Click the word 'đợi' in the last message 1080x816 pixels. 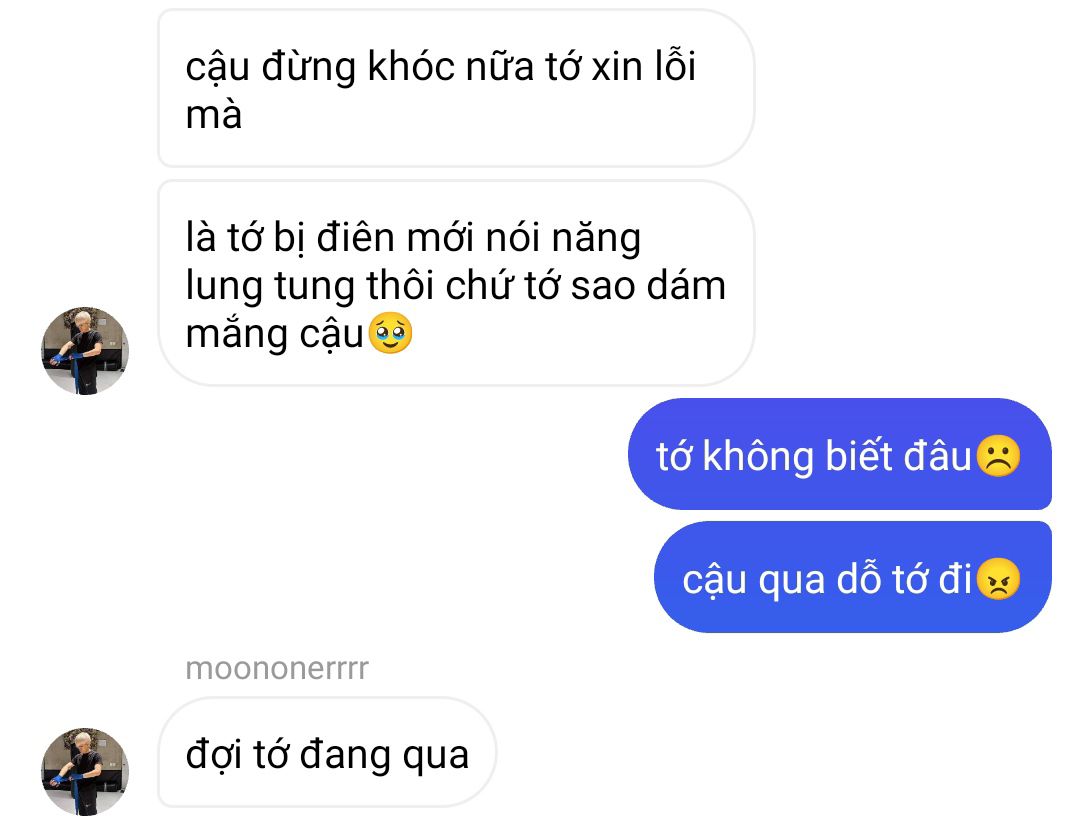214,755
